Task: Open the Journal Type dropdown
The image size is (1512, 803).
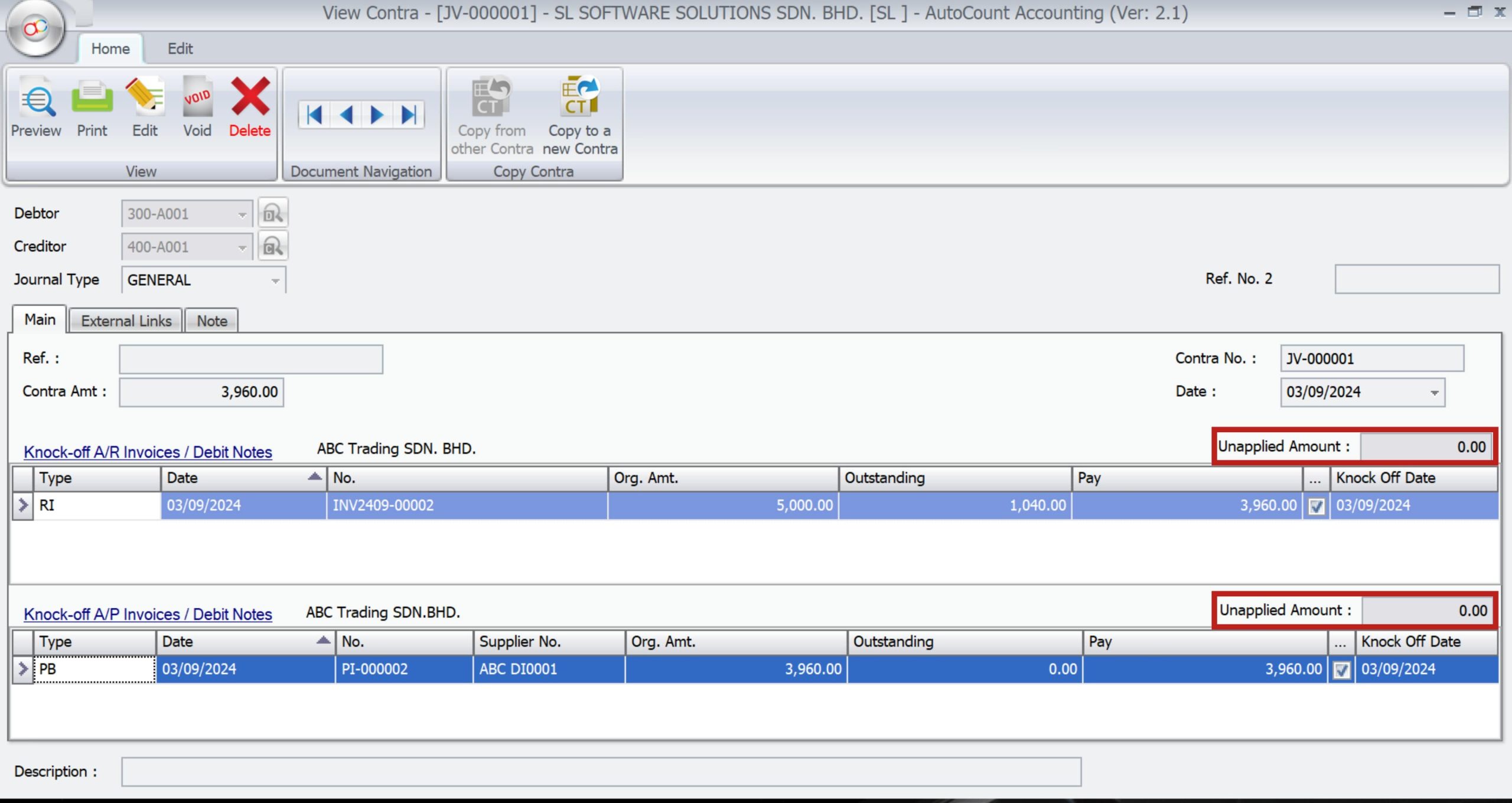Action: click(x=275, y=280)
